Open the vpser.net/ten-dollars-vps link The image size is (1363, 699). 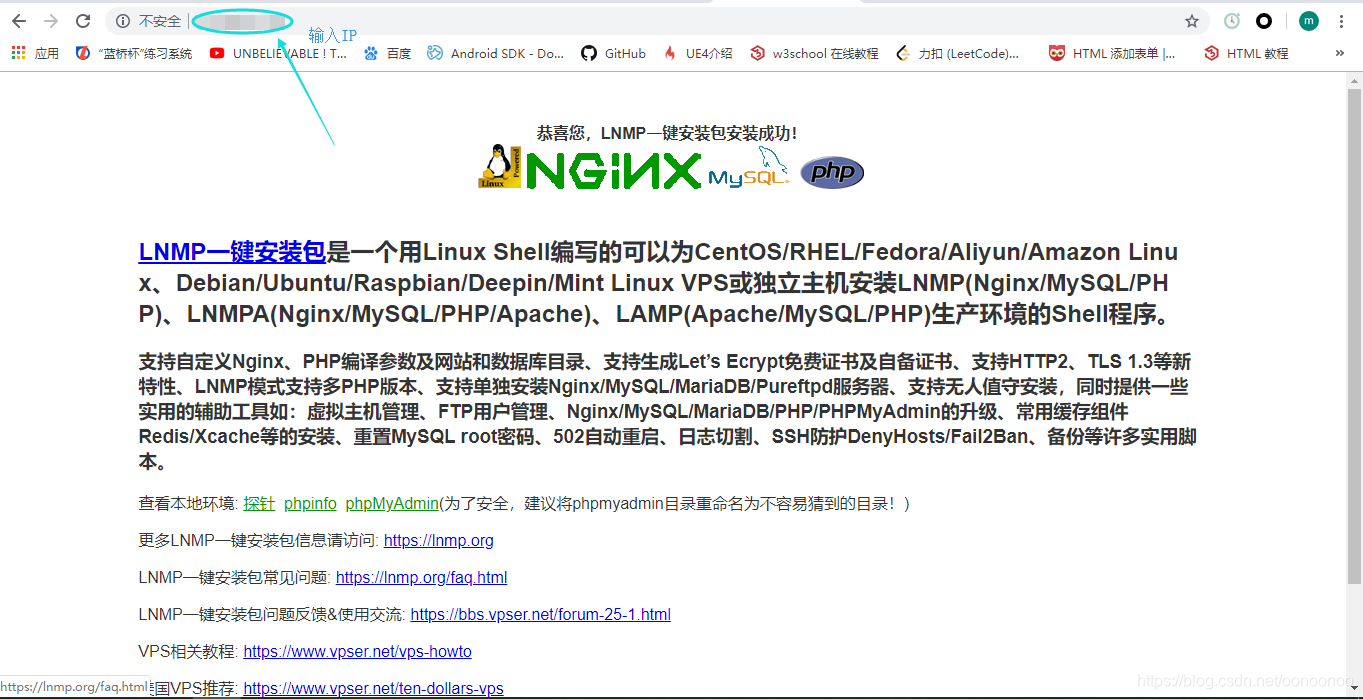point(373,689)
